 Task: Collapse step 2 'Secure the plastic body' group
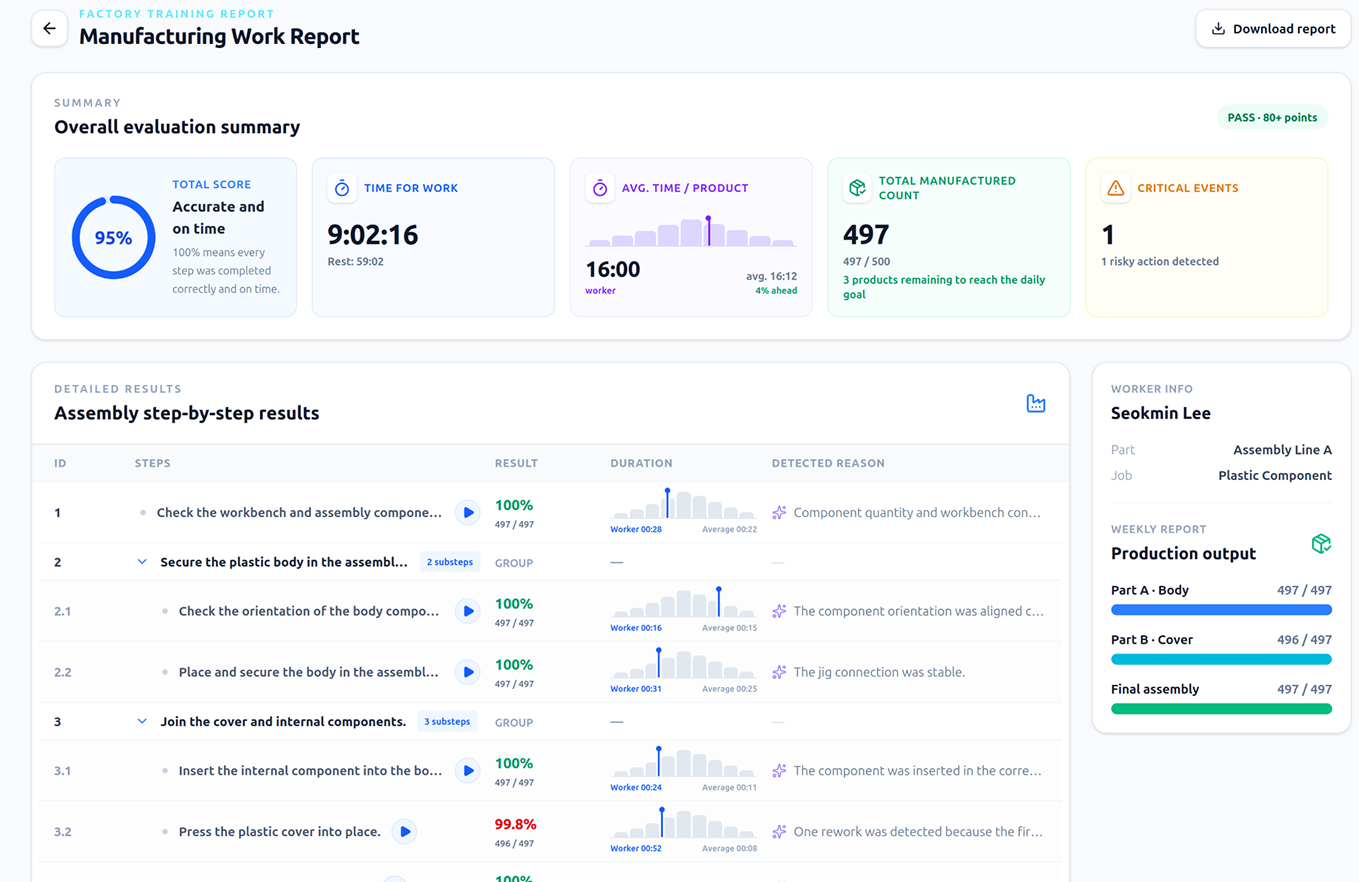click(142, 562)
